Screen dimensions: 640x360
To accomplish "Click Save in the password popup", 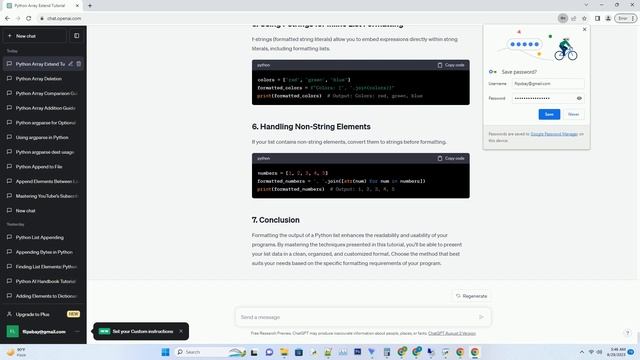I will coord(549,114).
